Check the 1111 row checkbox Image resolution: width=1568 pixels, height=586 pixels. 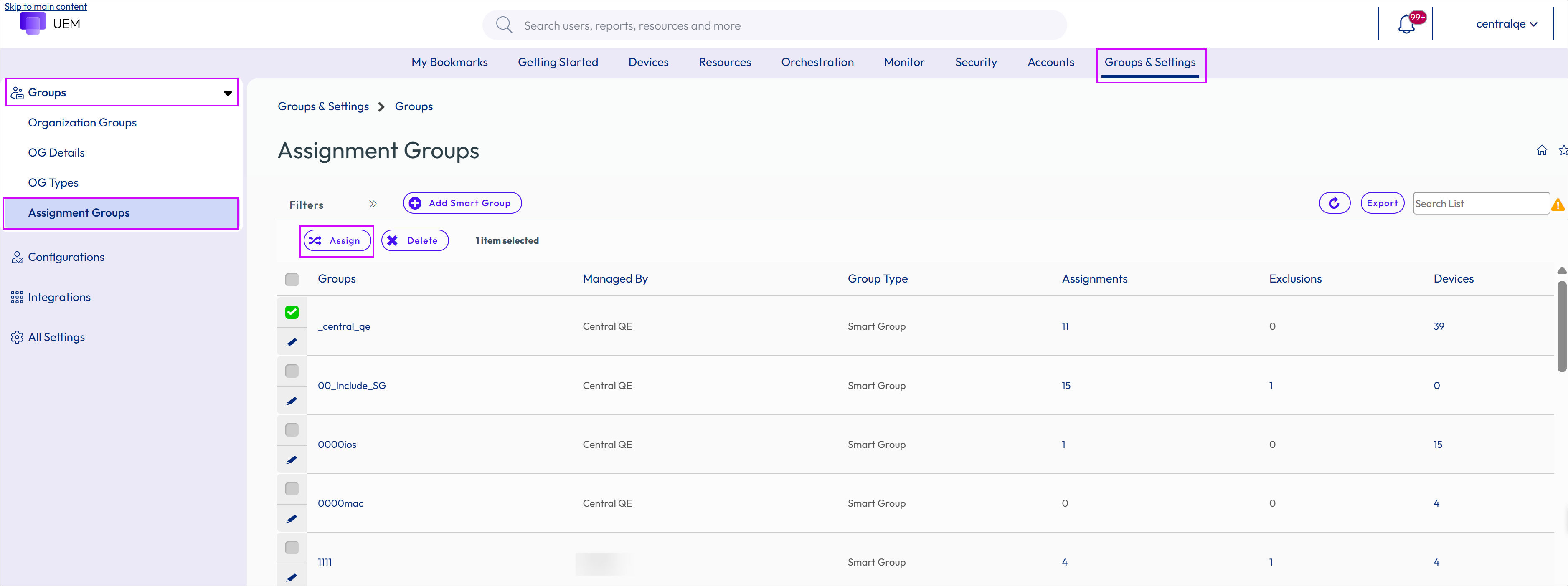[292, 548]
